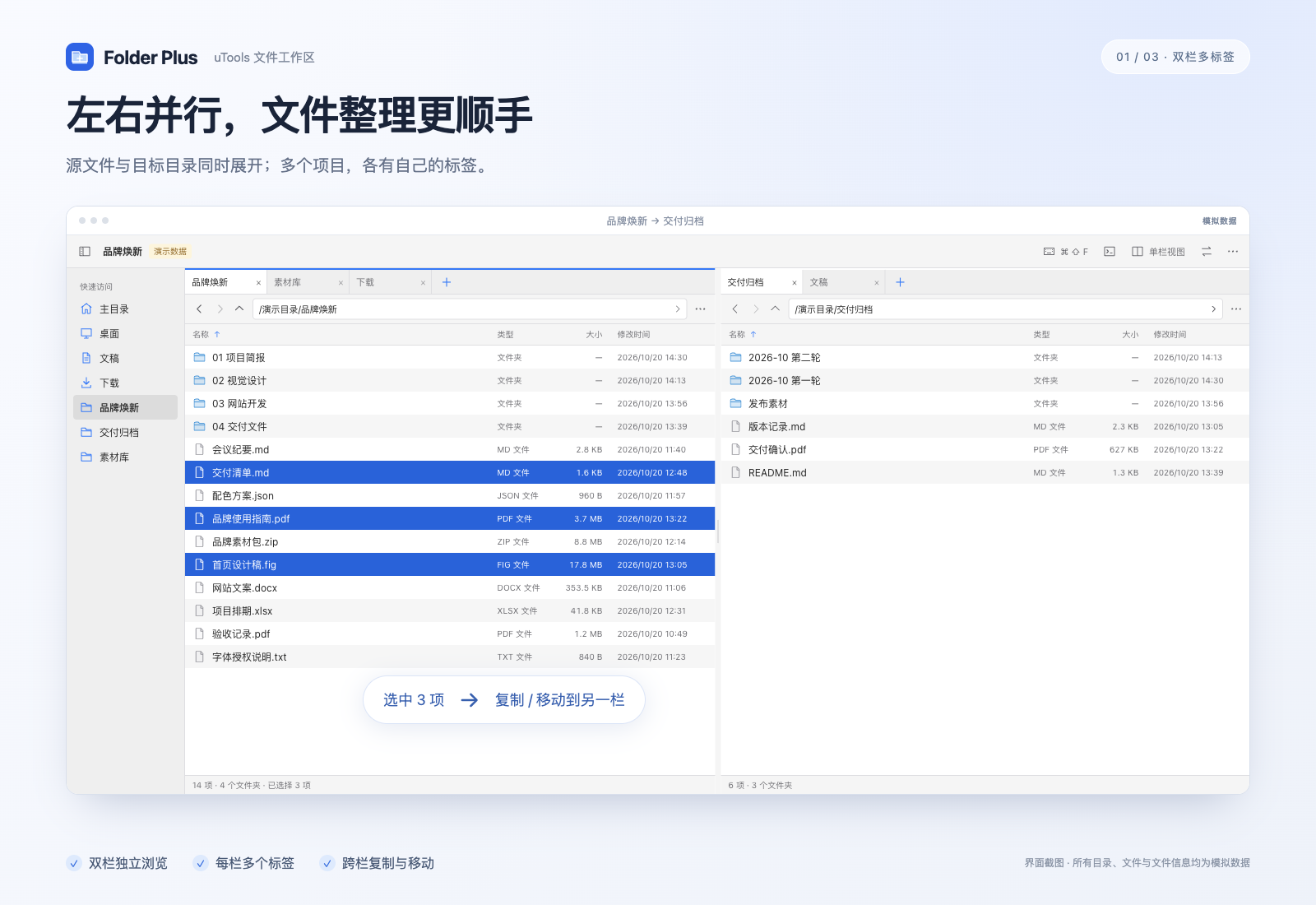
Task: Expand the left path bar chevron
Action: 678,309
